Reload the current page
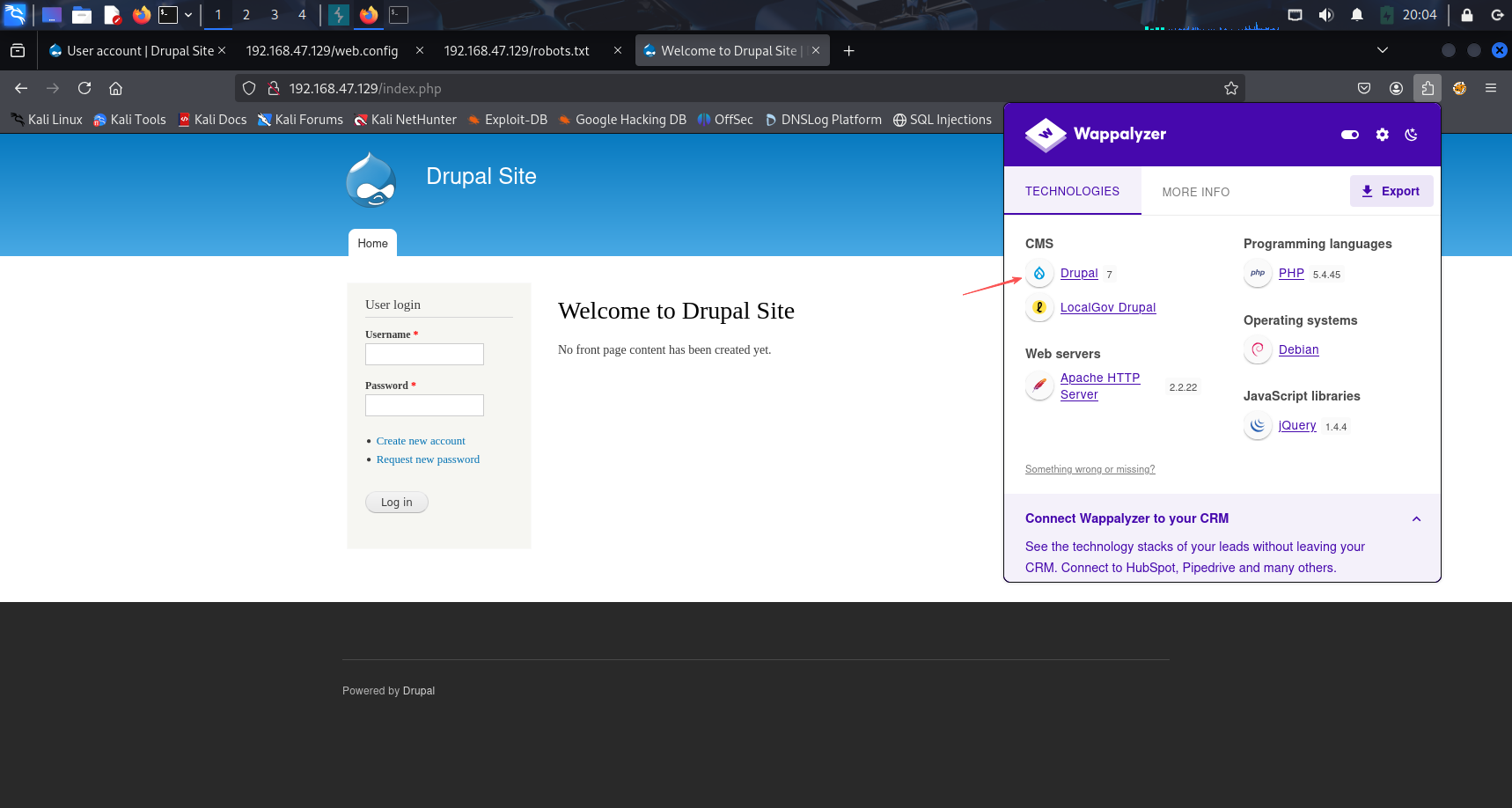This screenshot has width=1512, height=808. [x=84, y=88]
